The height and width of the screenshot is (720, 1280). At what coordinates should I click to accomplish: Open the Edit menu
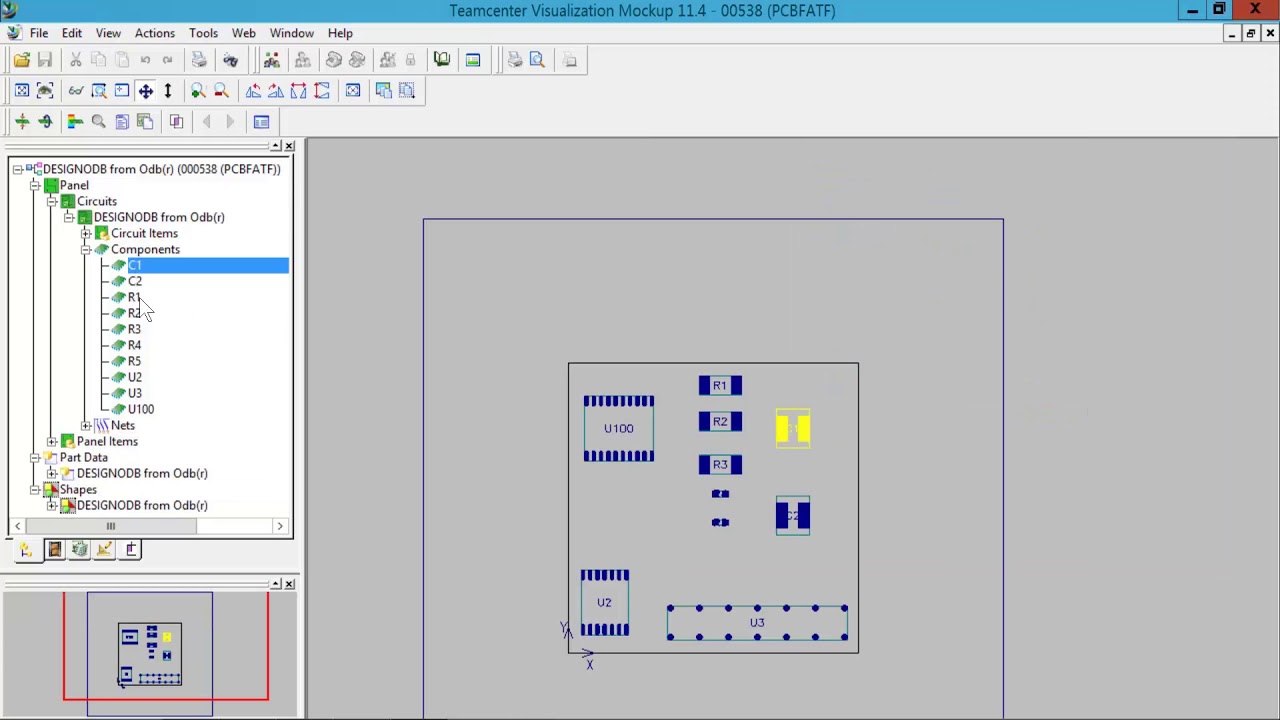click(72, 33)
